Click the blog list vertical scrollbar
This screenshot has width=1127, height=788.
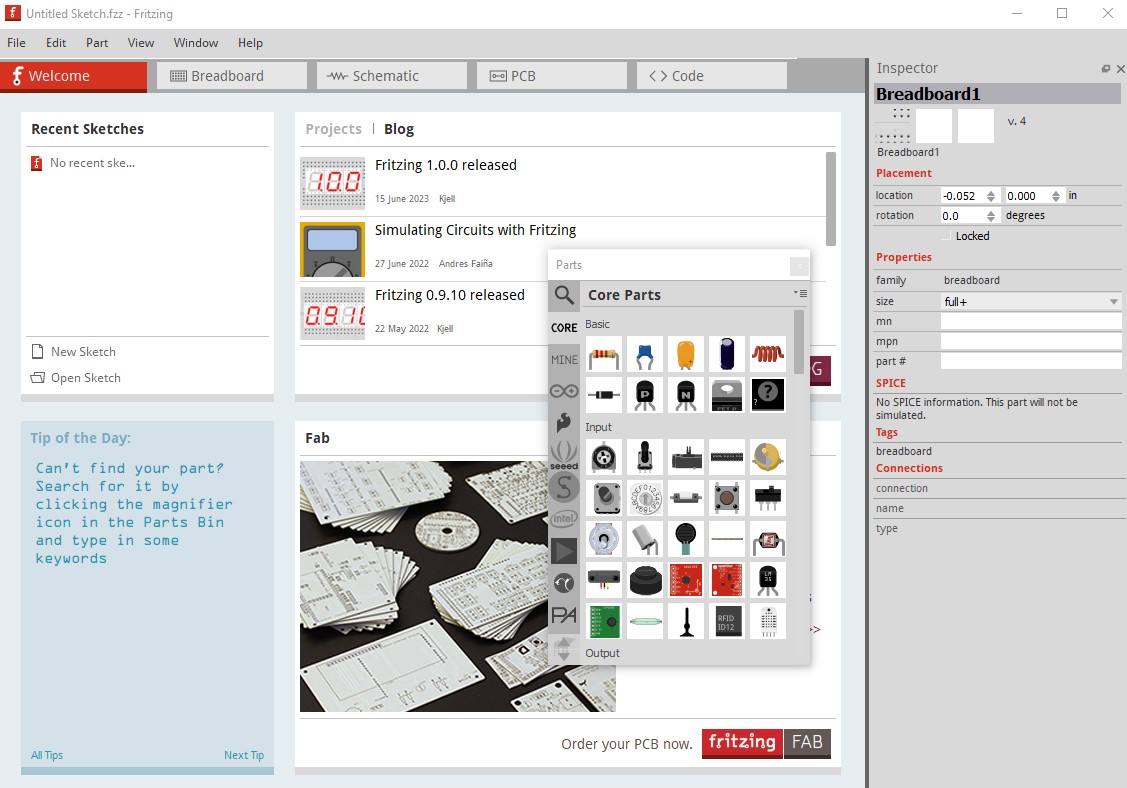coord(831,199)
